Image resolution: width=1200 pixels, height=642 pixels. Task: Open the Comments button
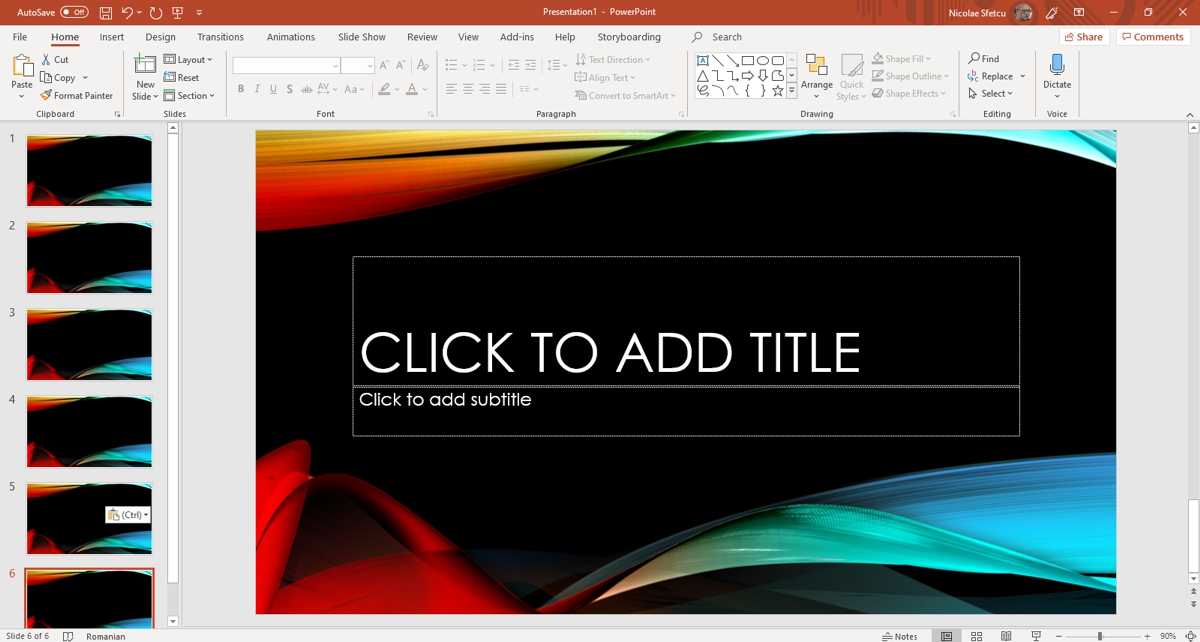(x=1153, y=37)
